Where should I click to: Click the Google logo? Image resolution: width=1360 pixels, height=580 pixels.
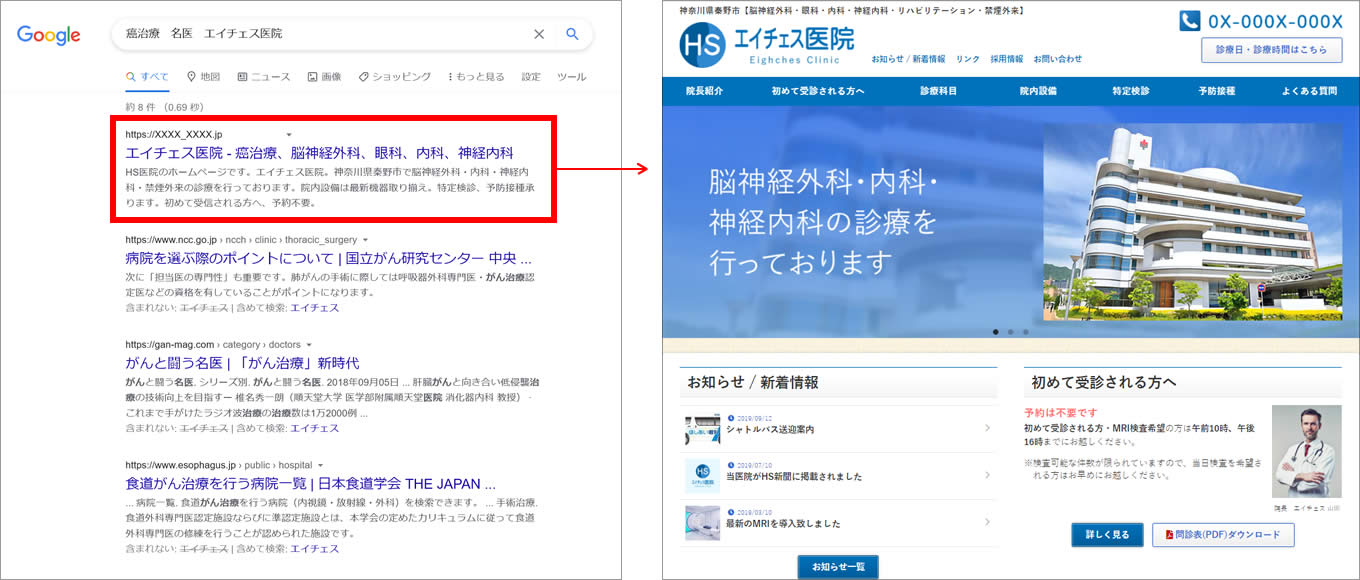(x=48, y=35)
